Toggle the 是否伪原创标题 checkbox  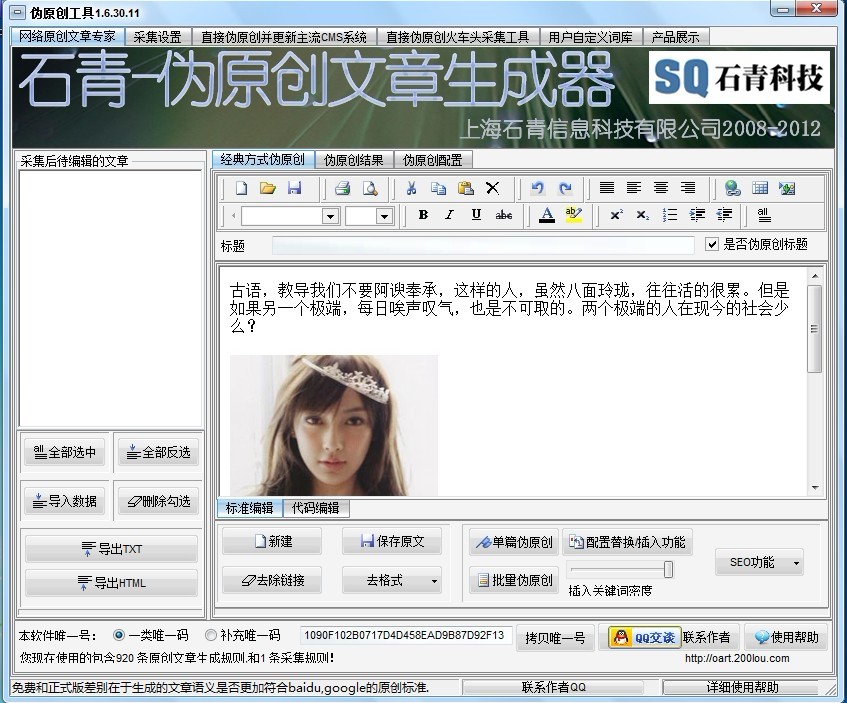point(712,244)
